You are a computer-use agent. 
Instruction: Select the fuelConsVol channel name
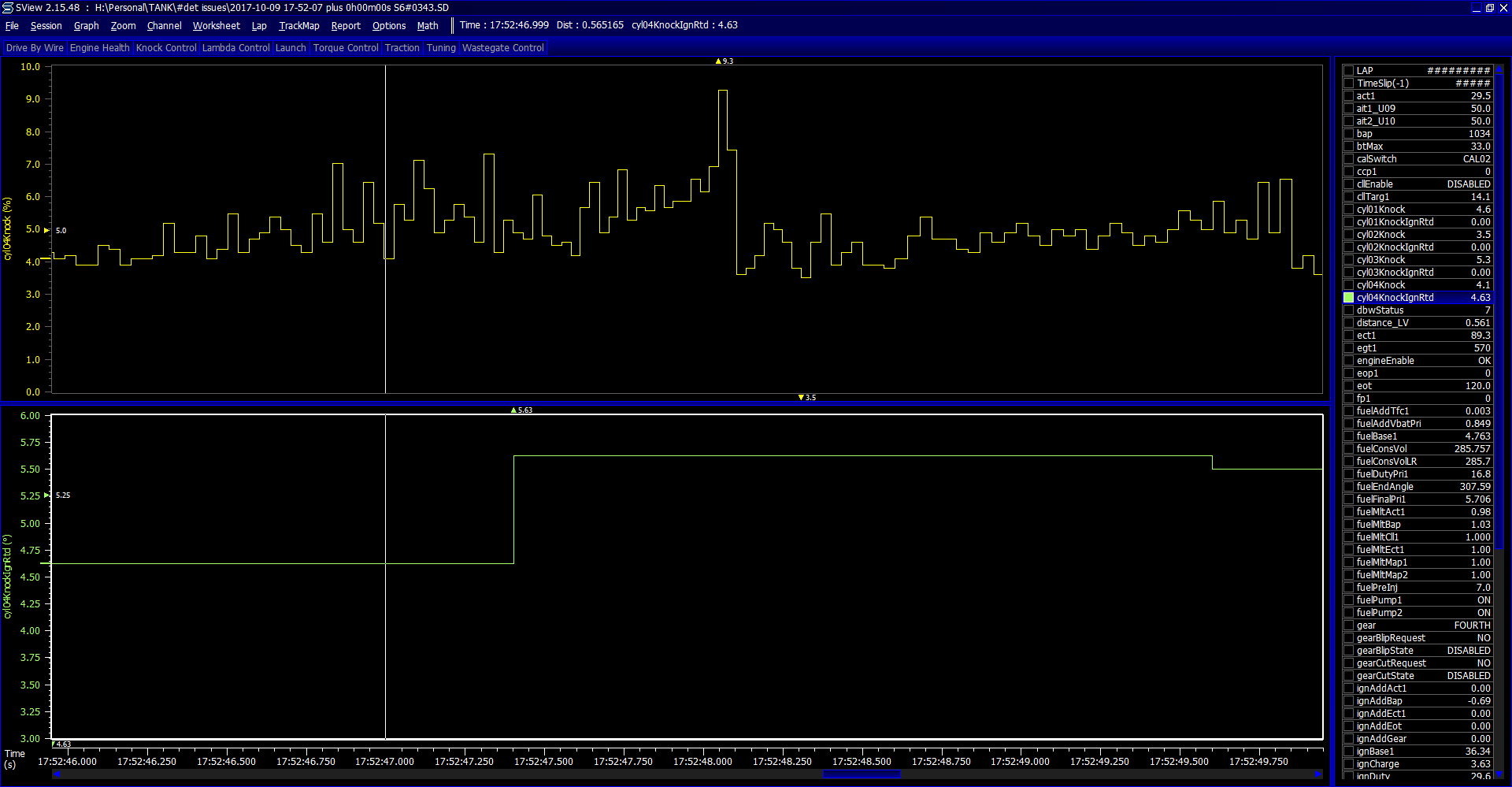1381,449
